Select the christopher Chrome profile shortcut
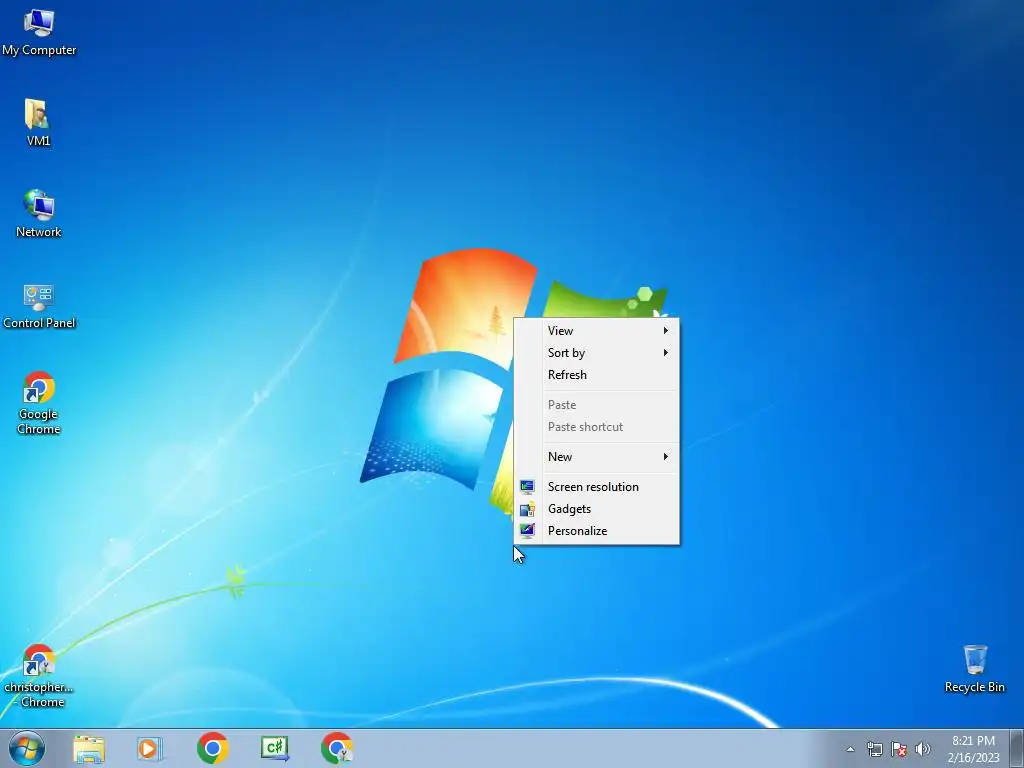Image resolution: width=1024 pixels, height=768 pixels. click(39, 676)
